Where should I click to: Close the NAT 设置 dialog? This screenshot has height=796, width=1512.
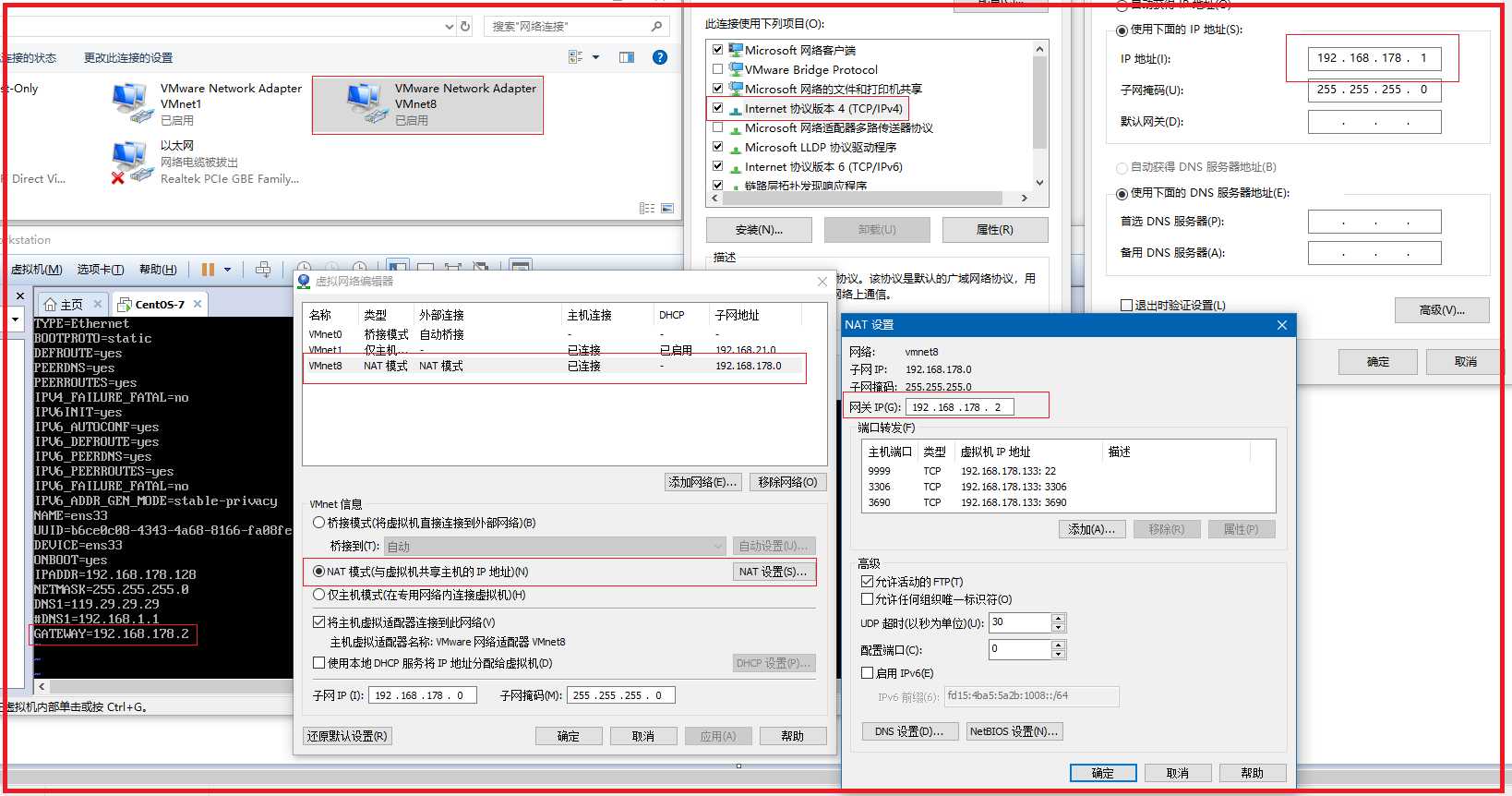[1281, 325]
